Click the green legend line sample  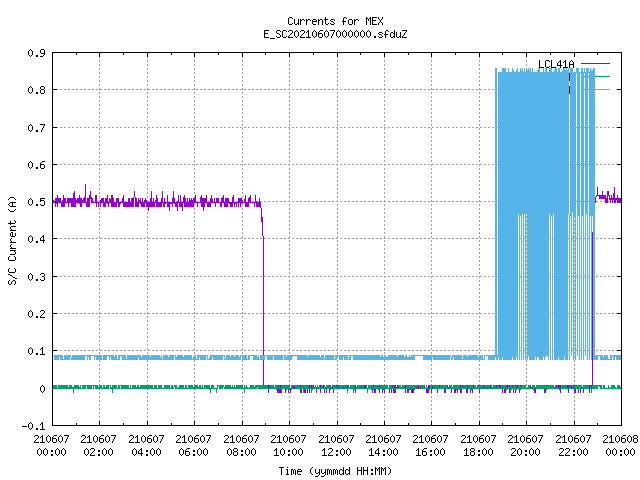[x=602, y=76]
